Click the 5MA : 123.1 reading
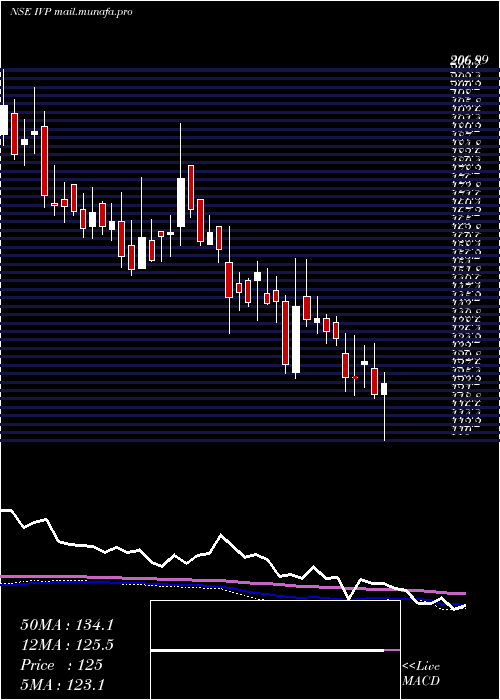 point(62,685)
